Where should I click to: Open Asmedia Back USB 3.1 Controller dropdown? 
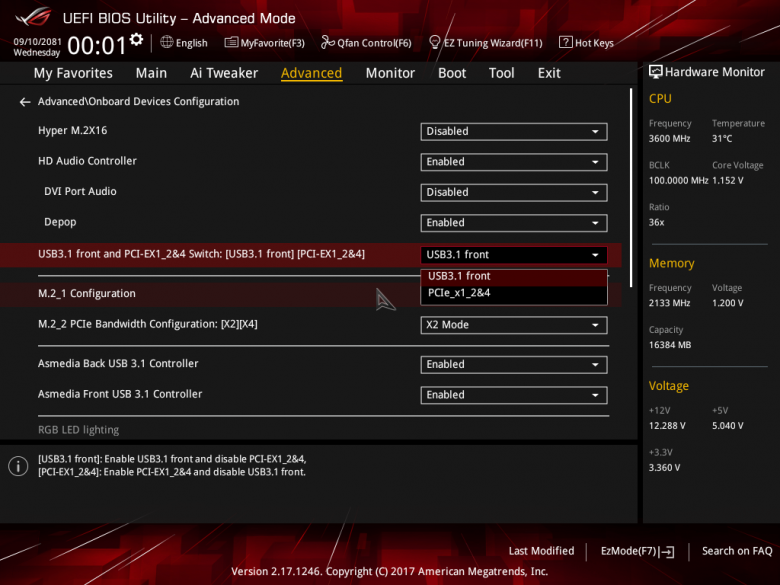tap(514, 365)
